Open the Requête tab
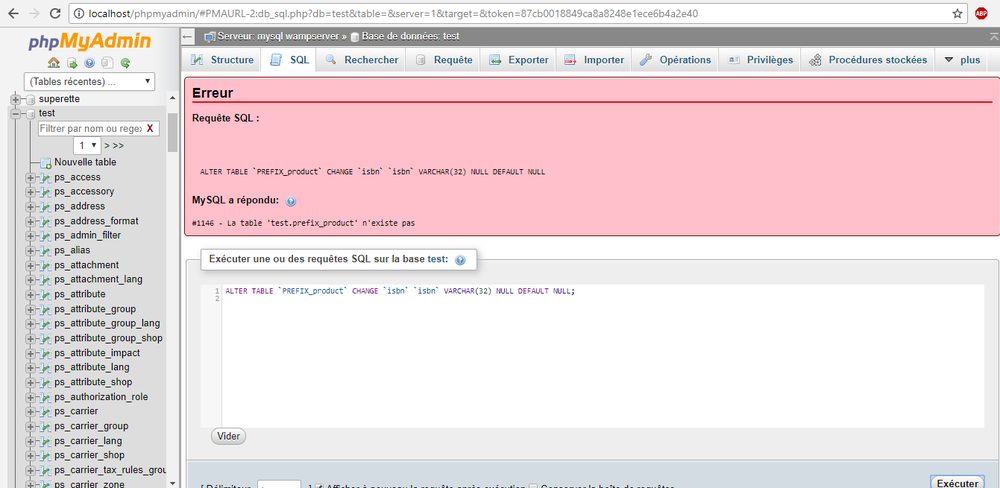Screen dimensions: 1000x488 [444, 60]
